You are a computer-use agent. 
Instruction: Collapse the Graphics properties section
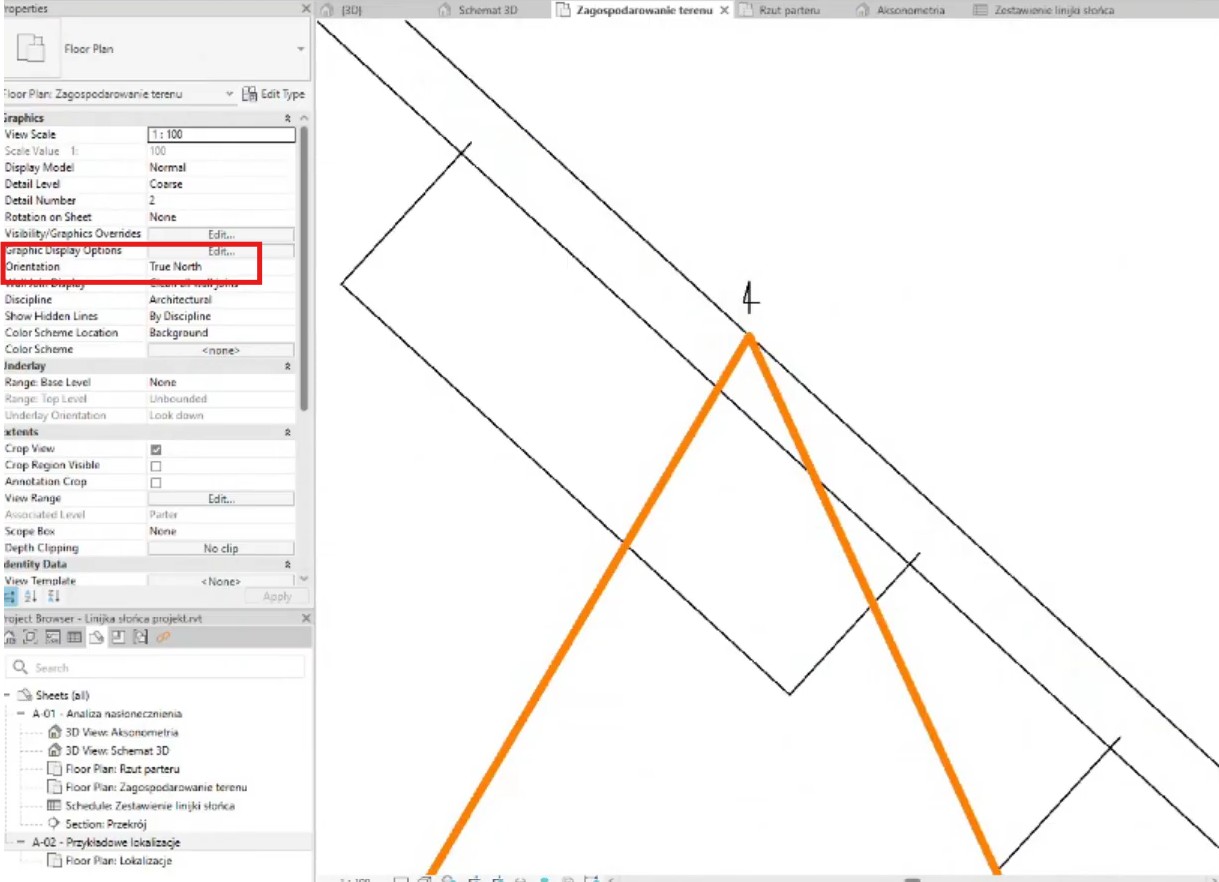[288, 118]
